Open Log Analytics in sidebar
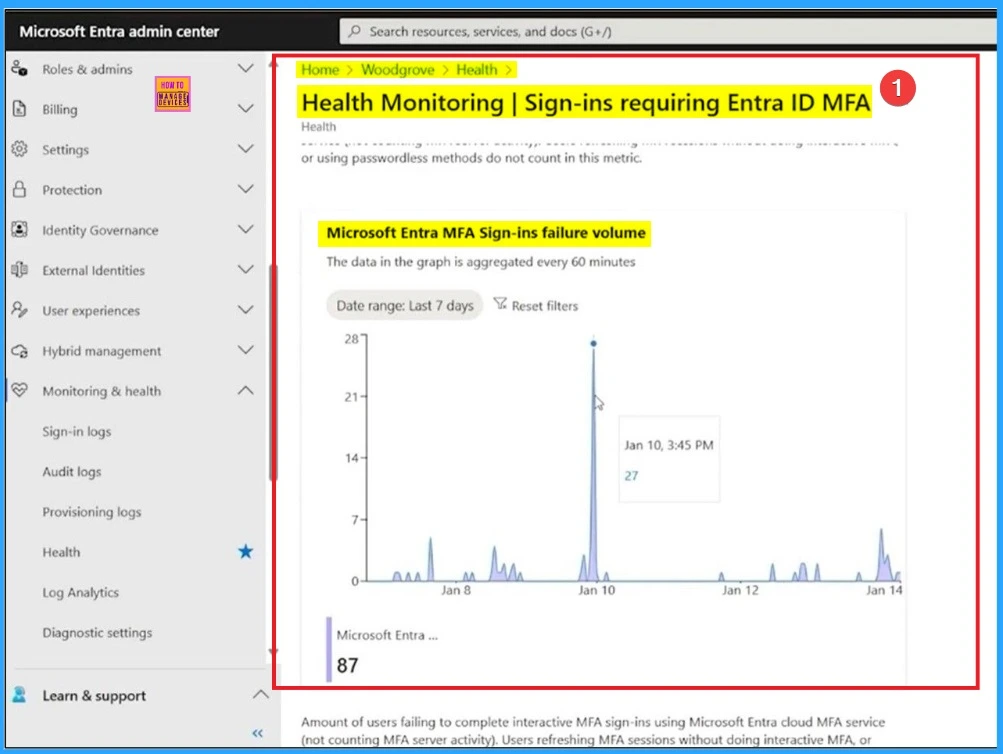This screenshot has height=754, width=1003. 81,593
